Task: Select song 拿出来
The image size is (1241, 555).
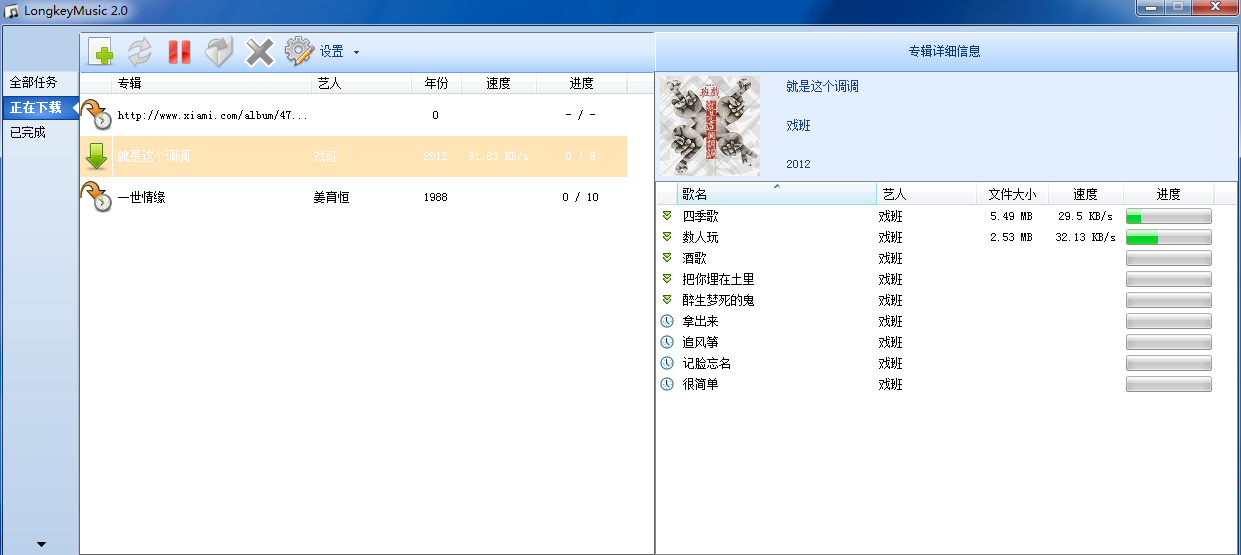Action: coord(700,321)
